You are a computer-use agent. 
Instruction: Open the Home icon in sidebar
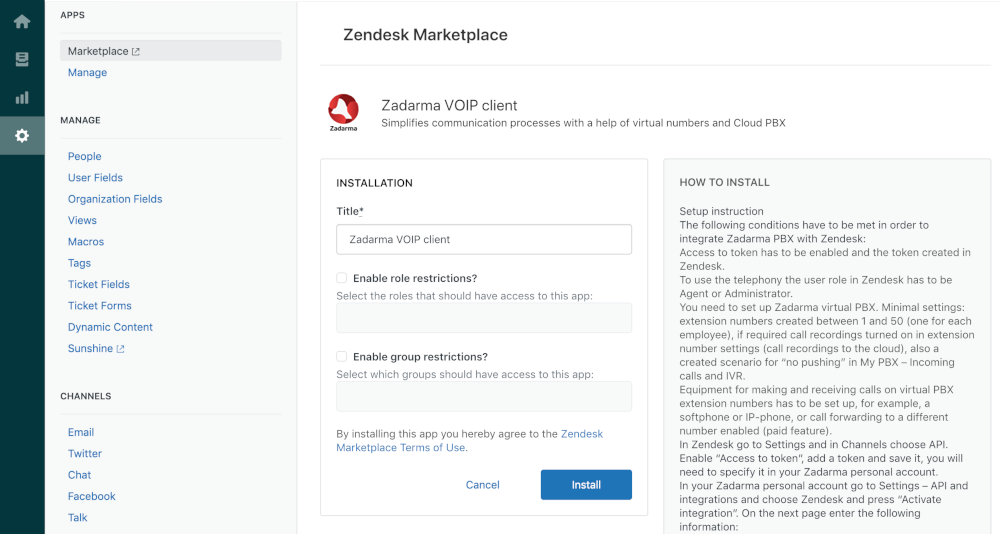pos(22,21)
